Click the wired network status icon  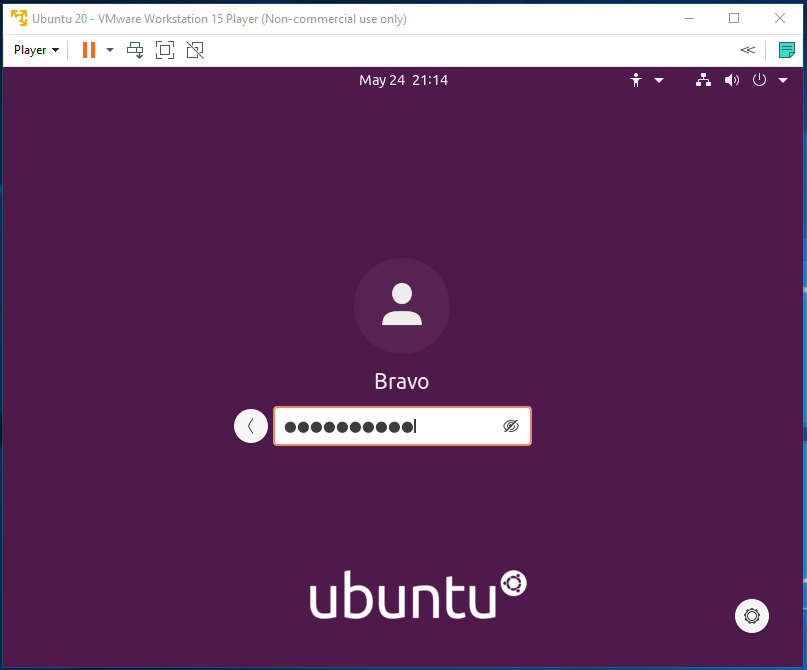pyautogui.click(x=704, y=80)
